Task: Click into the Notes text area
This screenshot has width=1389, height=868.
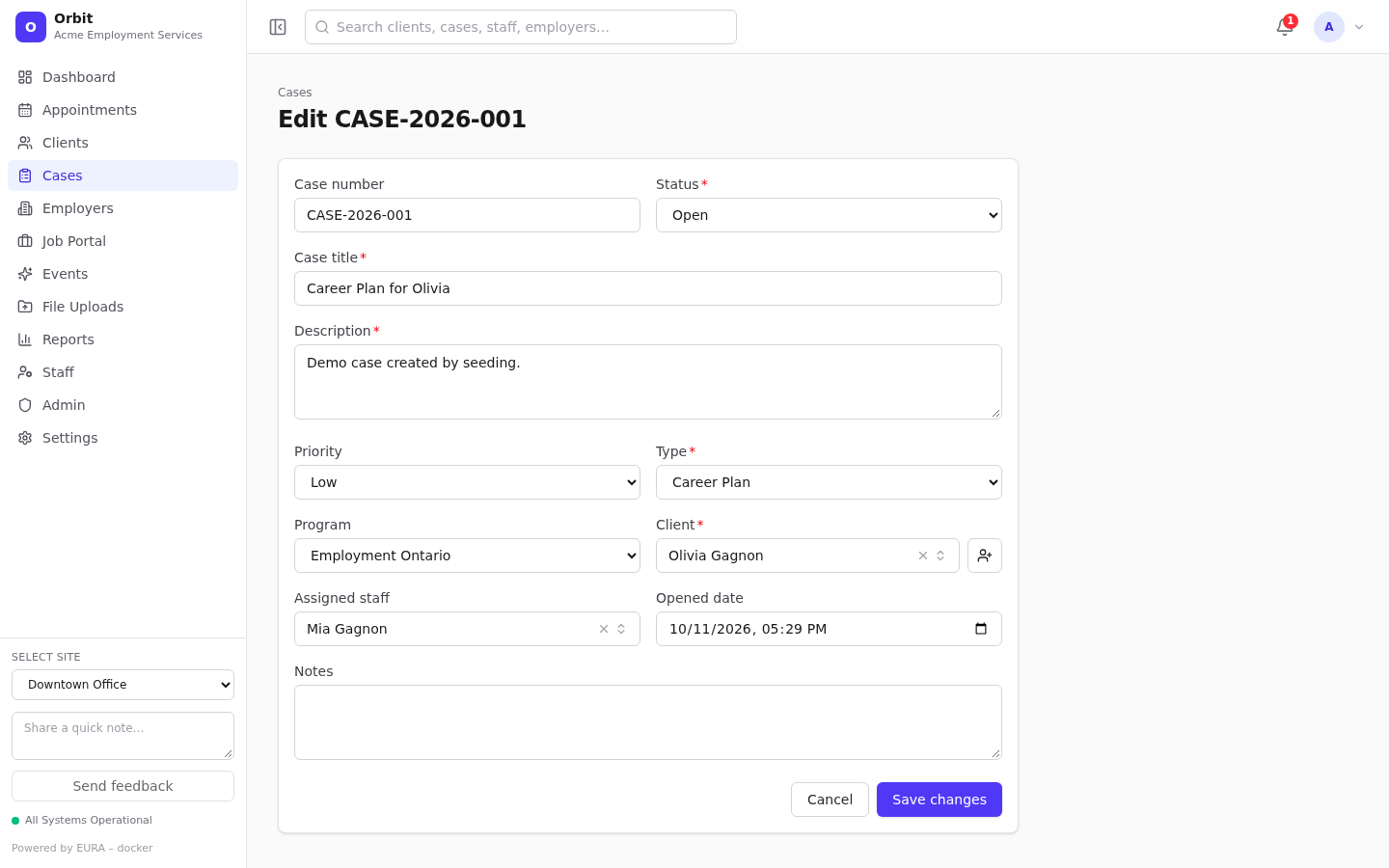Action: [648, 722]
